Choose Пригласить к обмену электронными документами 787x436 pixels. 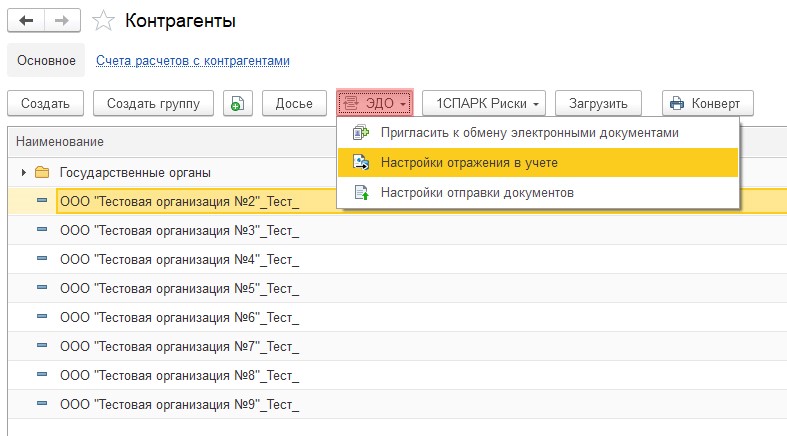(529, 132)
